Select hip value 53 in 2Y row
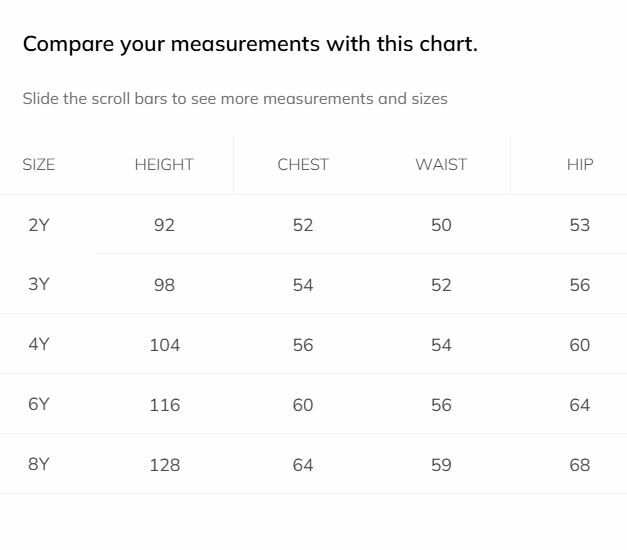This screenshot has height=550, width=627. [x=580, y=225]
